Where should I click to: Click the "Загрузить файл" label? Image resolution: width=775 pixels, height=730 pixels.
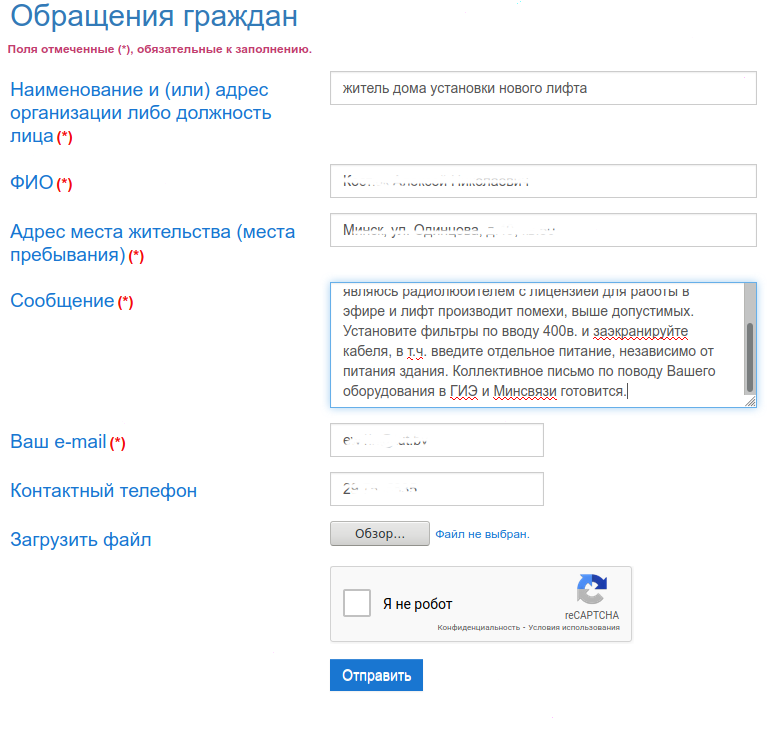pos(80,540)
